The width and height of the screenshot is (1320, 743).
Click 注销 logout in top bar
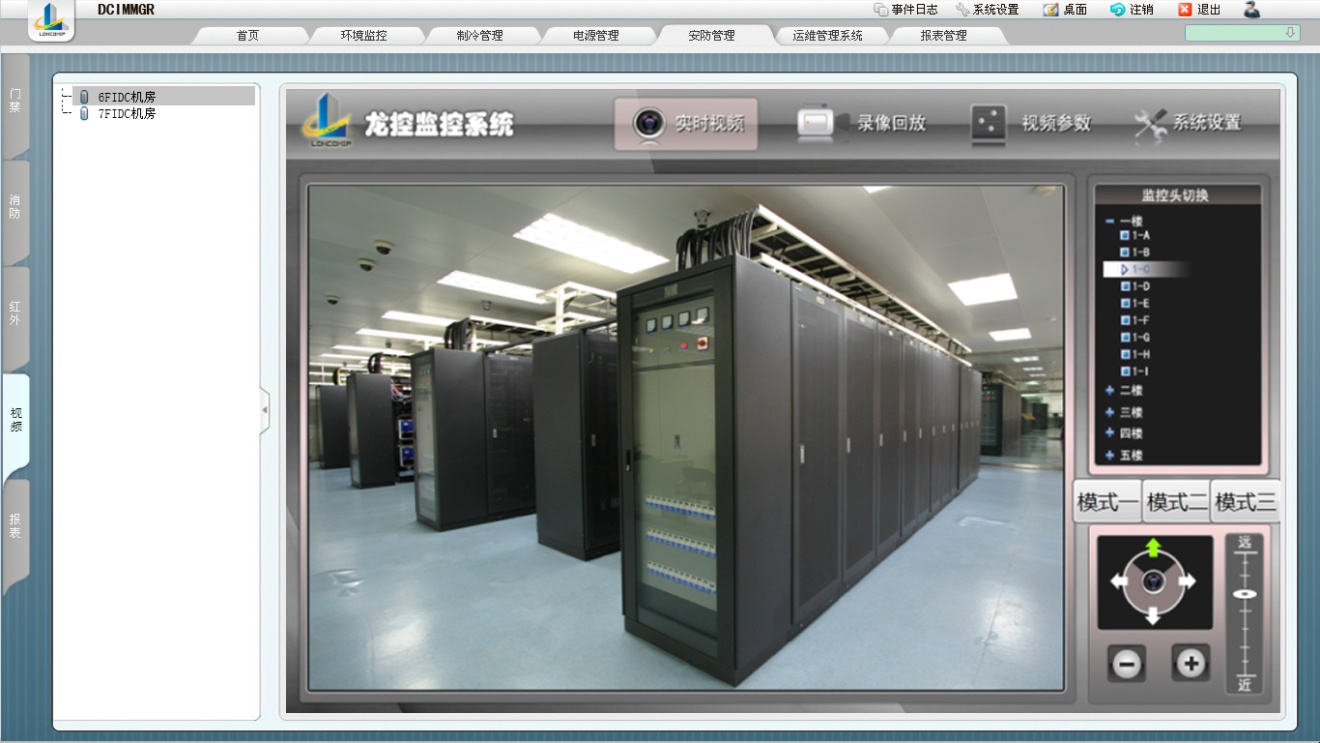1132,9
